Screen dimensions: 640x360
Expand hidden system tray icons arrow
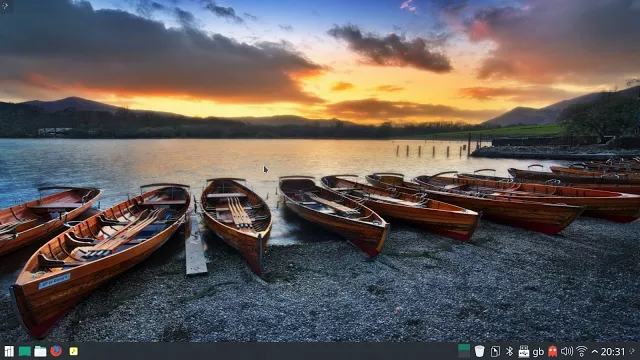(594, 351)
